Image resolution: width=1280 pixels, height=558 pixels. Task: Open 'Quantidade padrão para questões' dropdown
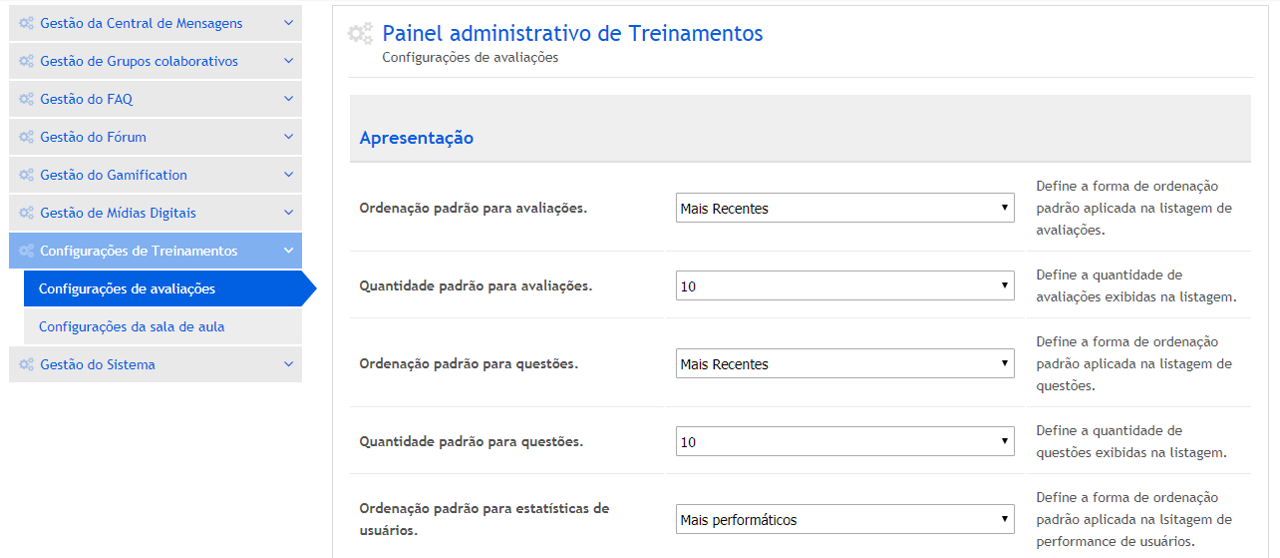click(x=845, y=442)
